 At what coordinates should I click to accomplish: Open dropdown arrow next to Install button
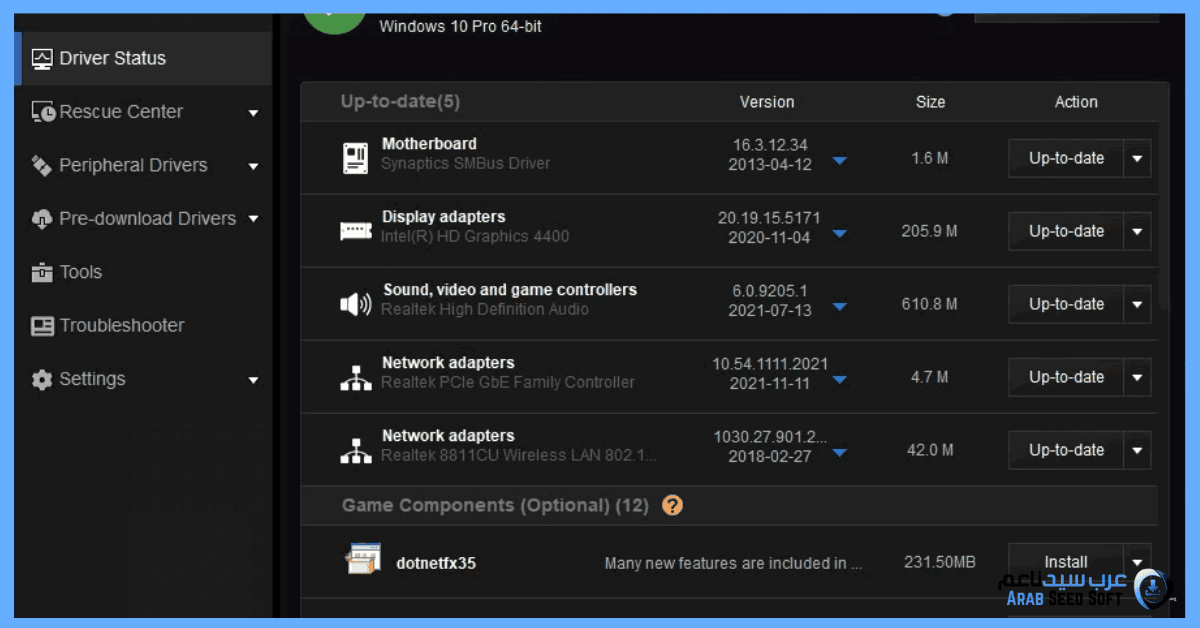click(x=1137, y=562)
